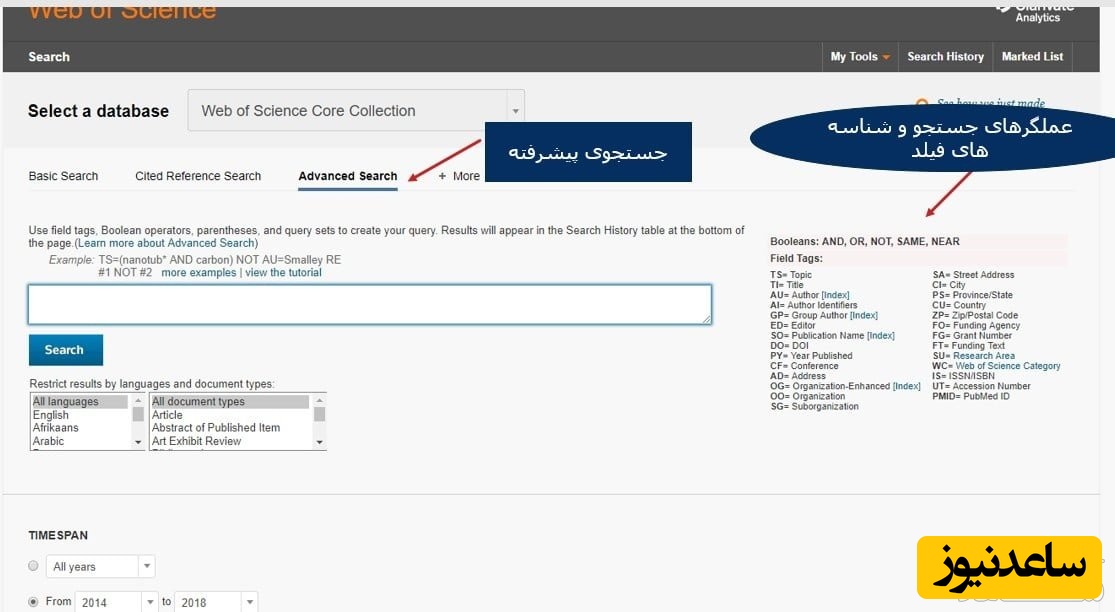This screenshot has height=612, width=1115.
Task: Switch to the Cited Reference Search tab
Action: click(198, 176)
